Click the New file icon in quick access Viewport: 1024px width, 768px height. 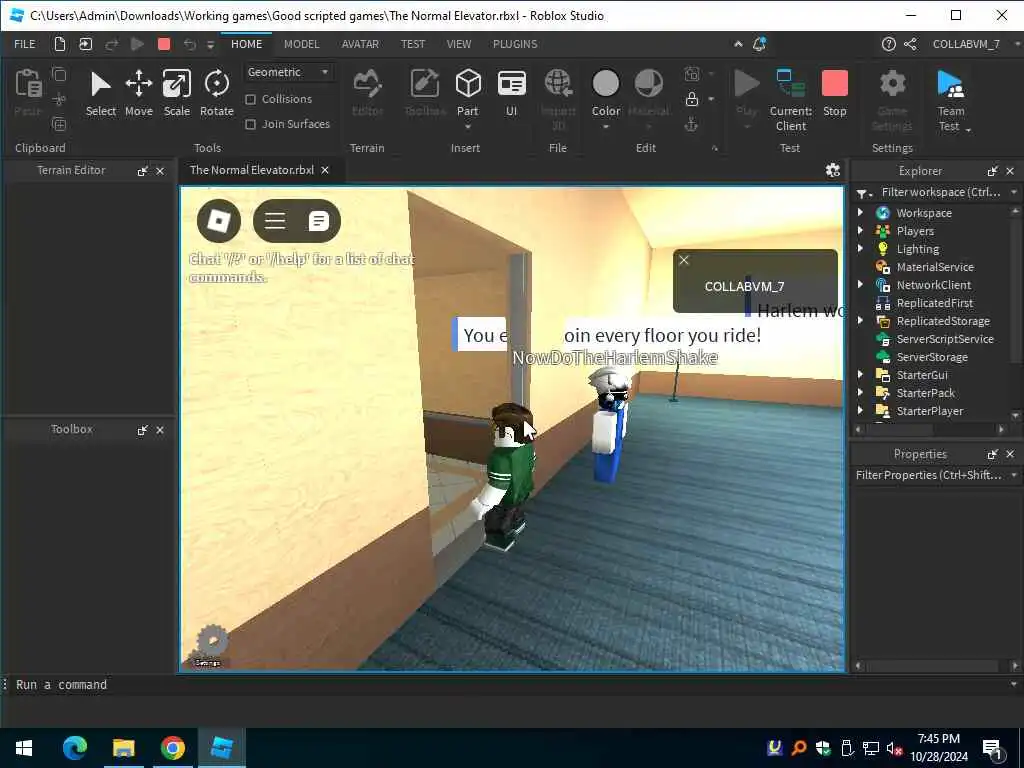59,44
